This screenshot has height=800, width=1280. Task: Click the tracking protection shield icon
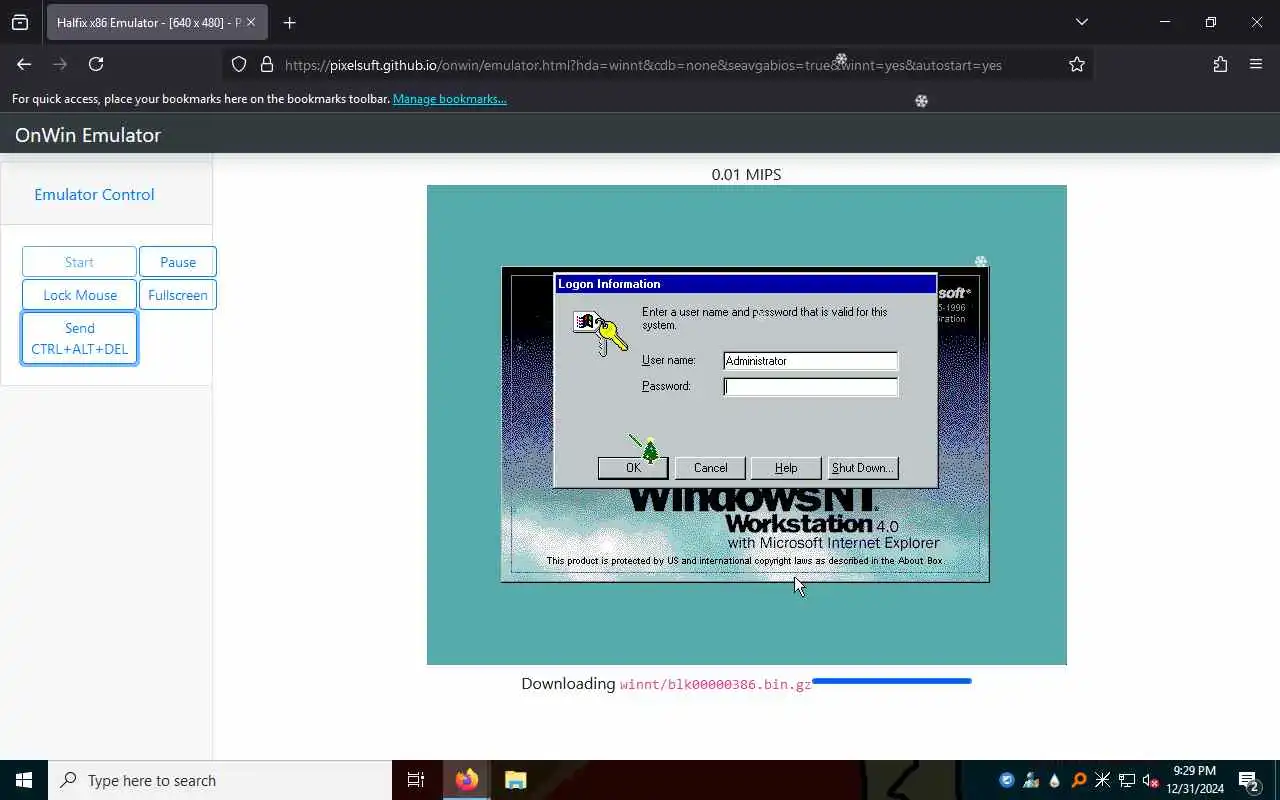[x=239, y=64]
